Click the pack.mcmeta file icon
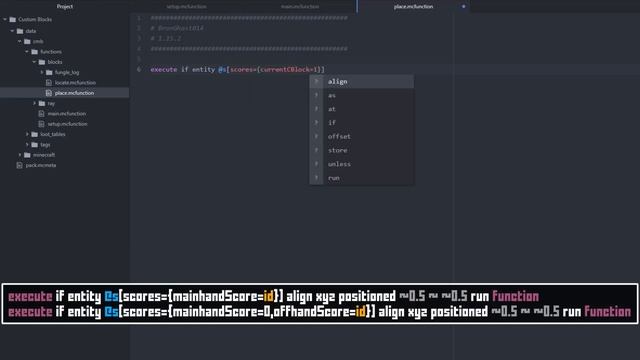The width and height of the screenshot is (640, 360). (x=20, y=165)
